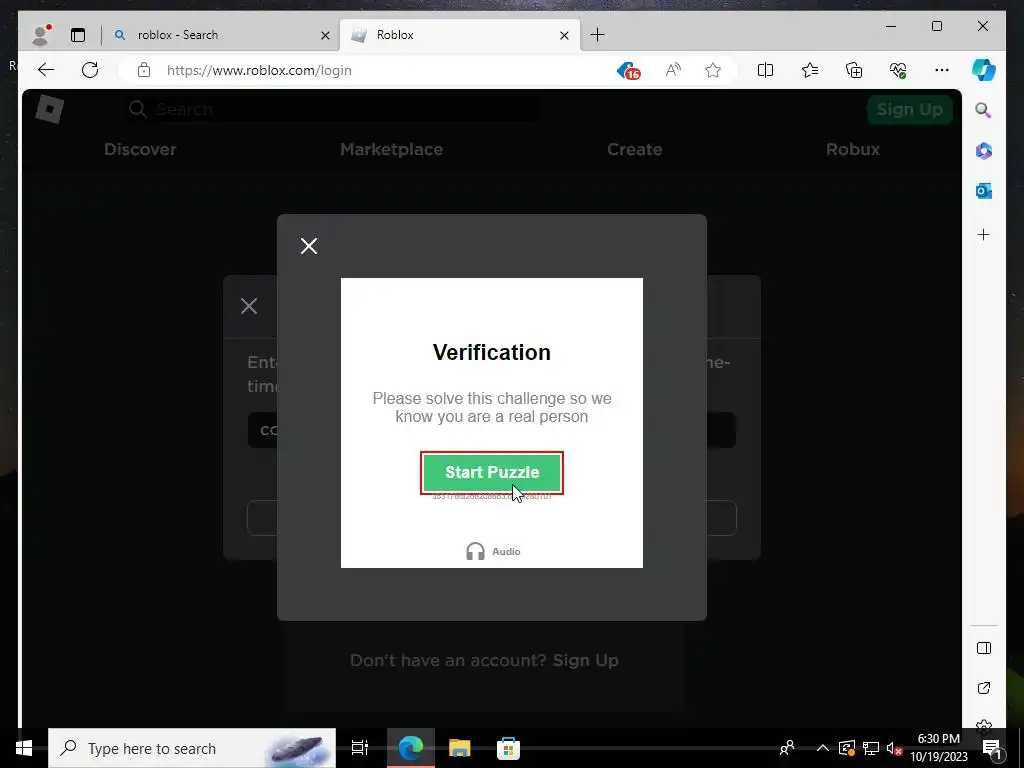Open a new browser tab
The width and height of the screenshot is (1024, 768).
[x=597, y=35]
